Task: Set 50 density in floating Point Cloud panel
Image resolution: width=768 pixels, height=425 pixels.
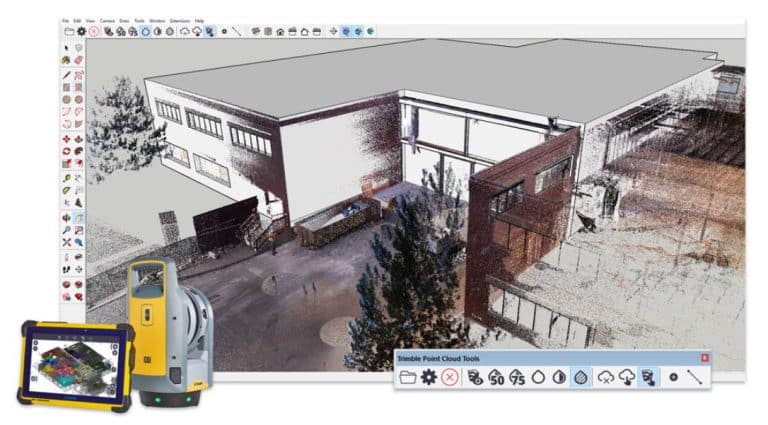Action: [x=496, y=378]
